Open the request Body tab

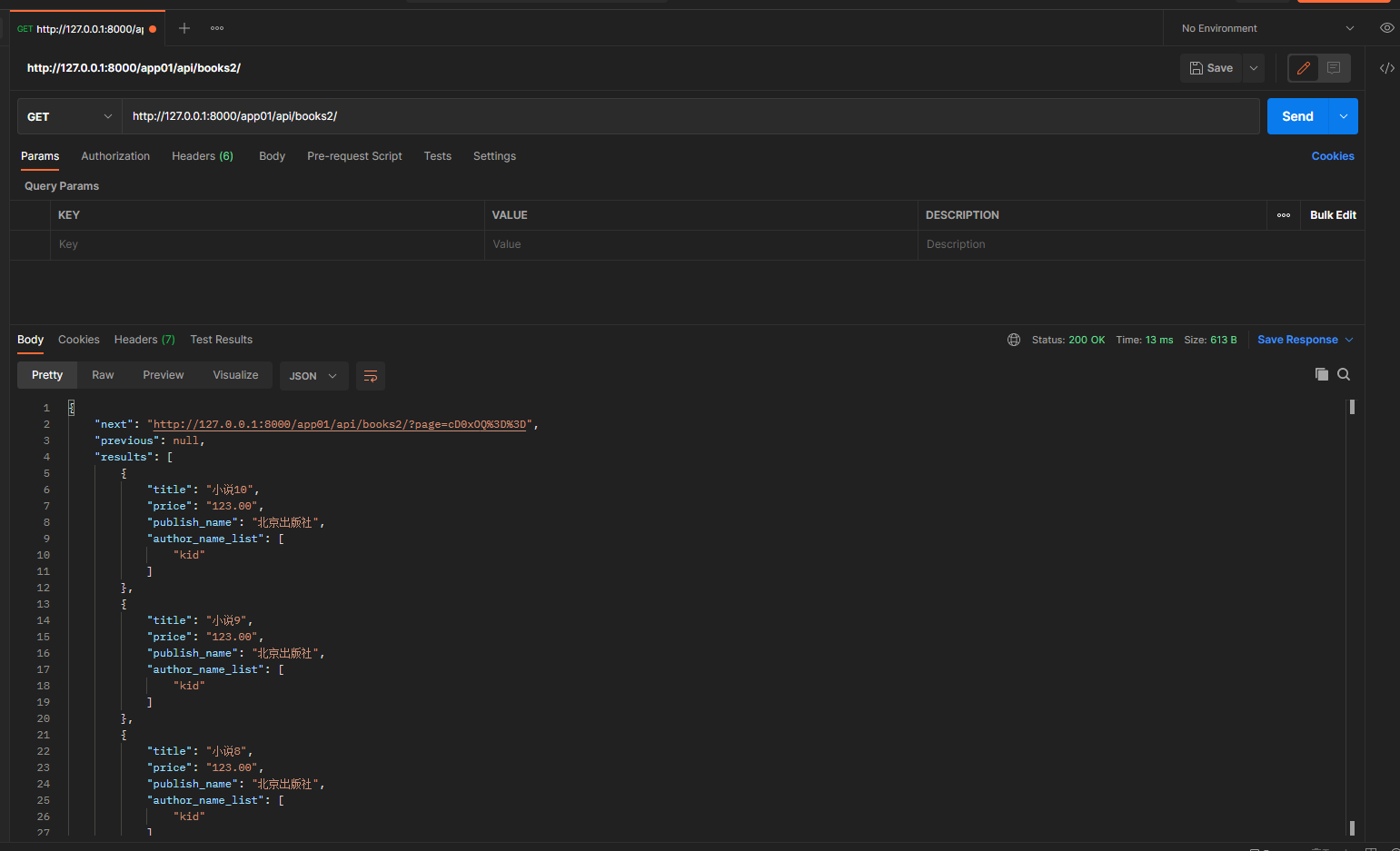(x=272, y=156)
